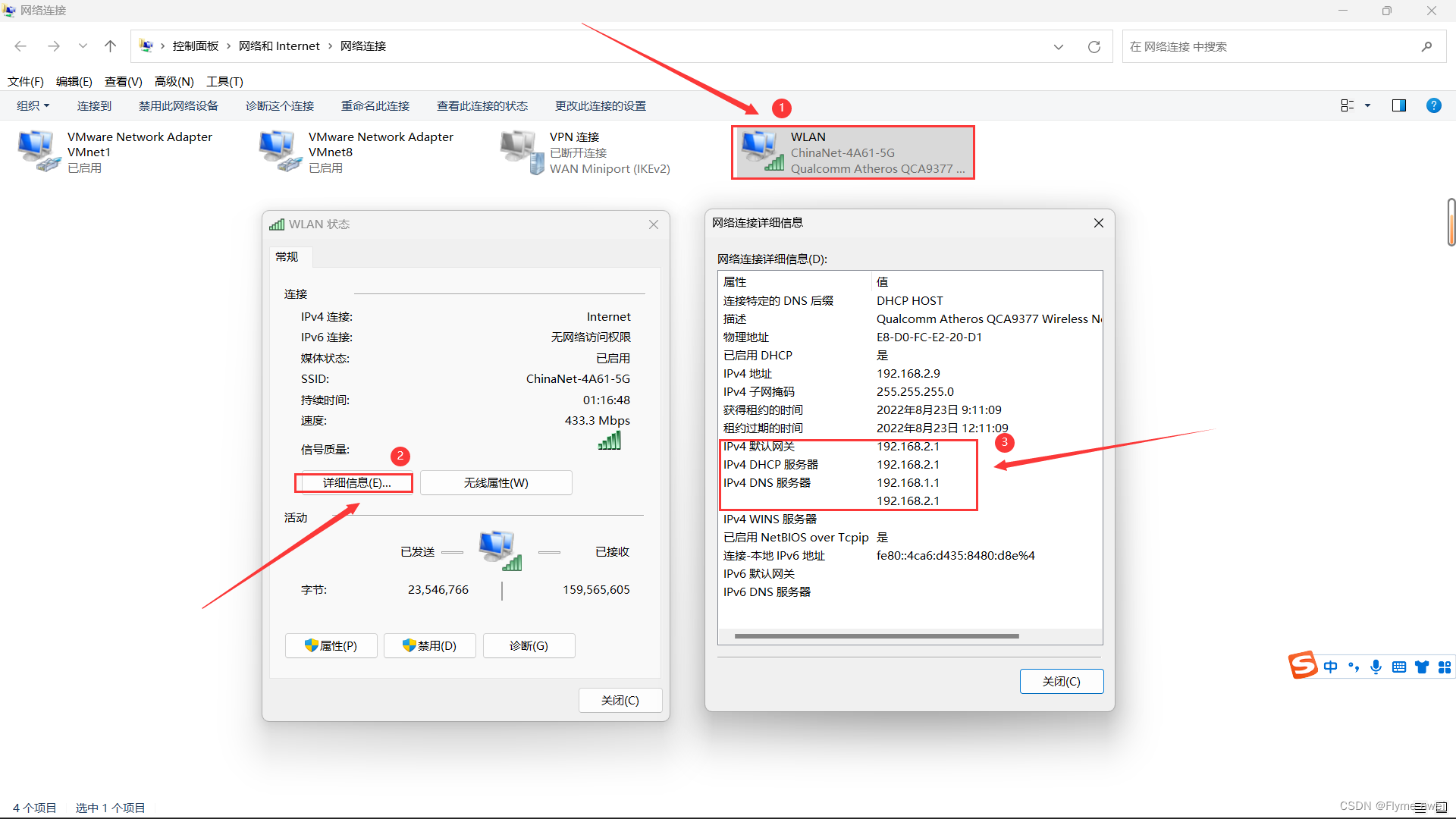Image resolution: width=1456 pixels, height=819 pixels.
Task: Go back with the back arrow
Action: click(20, 46)
